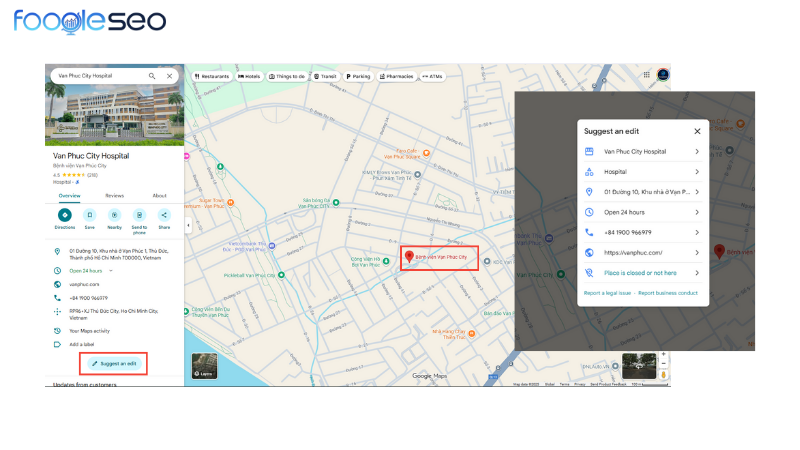
Task: Click Report a legal issue link
Action: point(607,293)
